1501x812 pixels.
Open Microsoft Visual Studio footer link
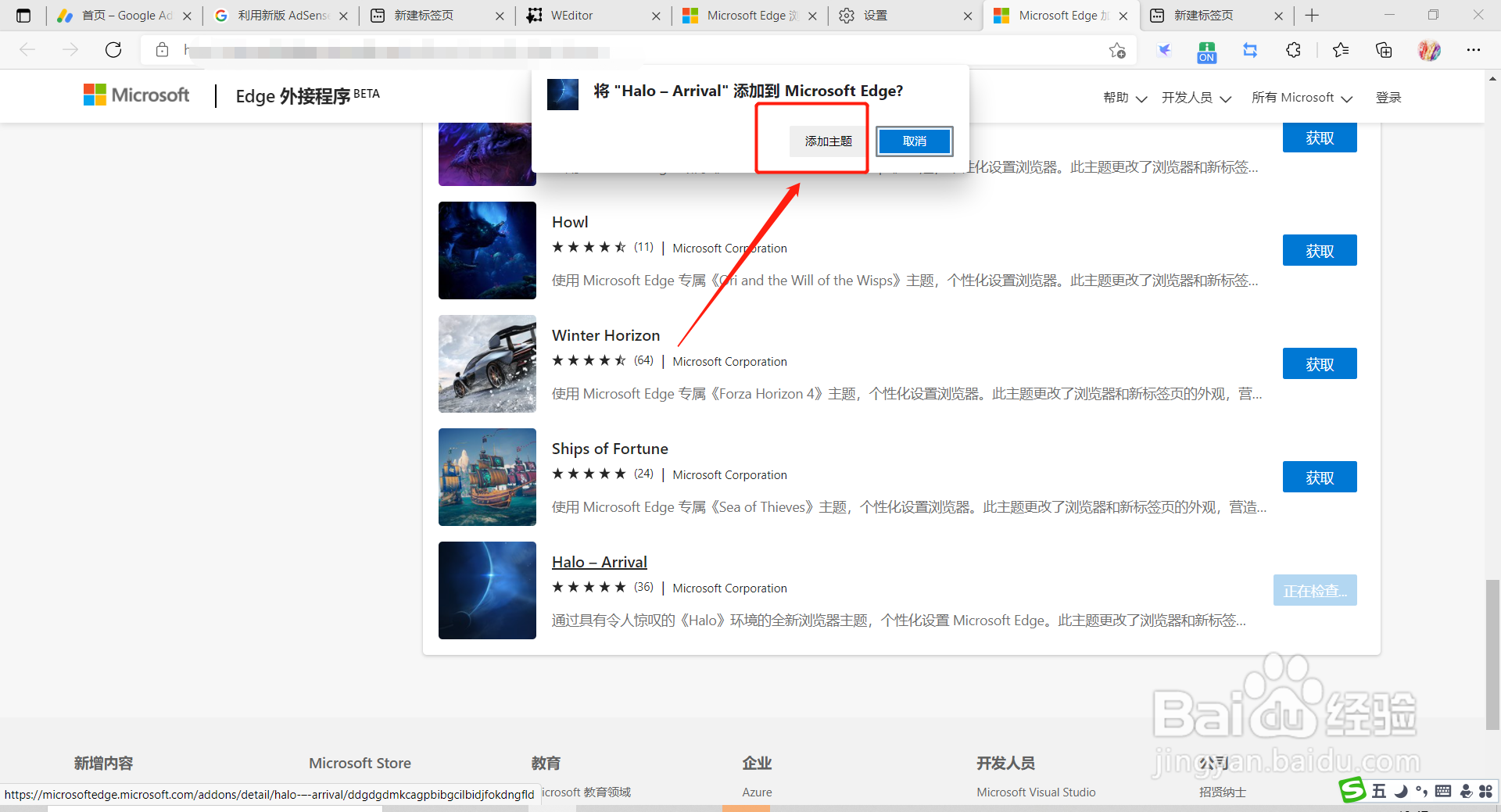coord(1036,792)
